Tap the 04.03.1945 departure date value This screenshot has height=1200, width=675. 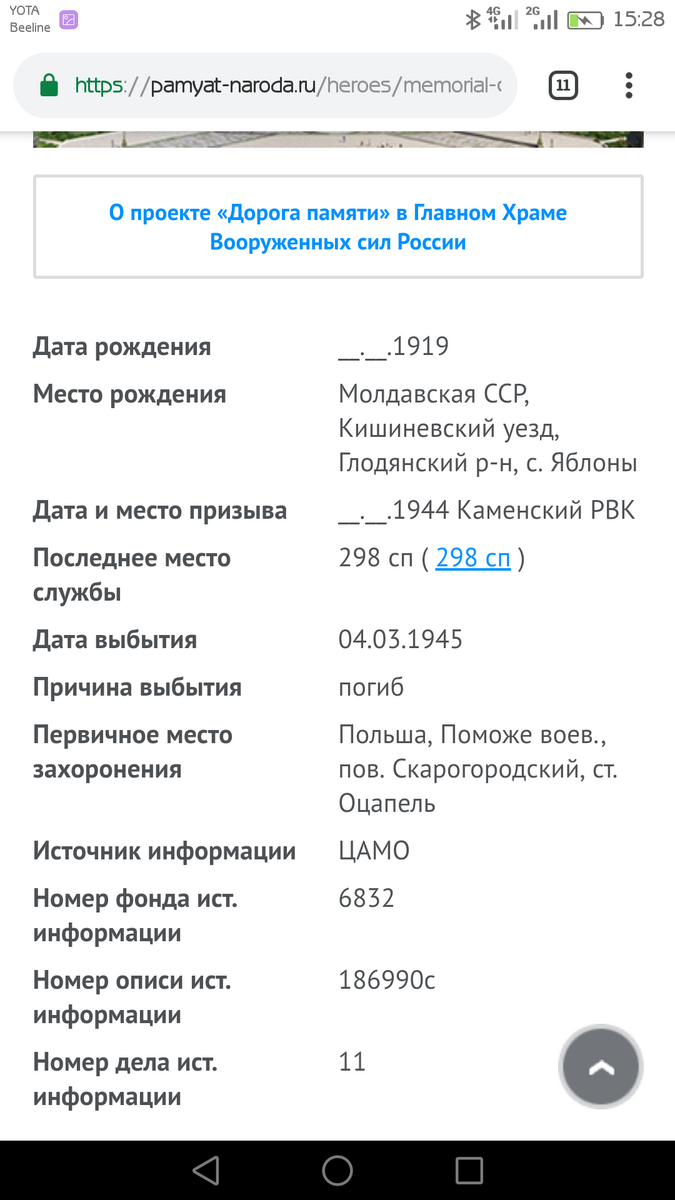(401, 640)
